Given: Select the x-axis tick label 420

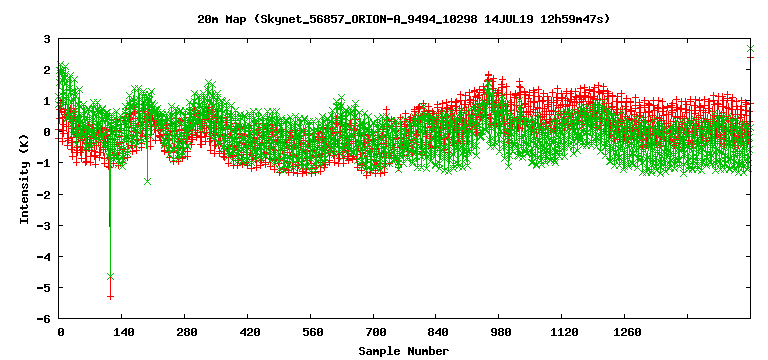Looking at the screenshot, I should tap(250, 333).
